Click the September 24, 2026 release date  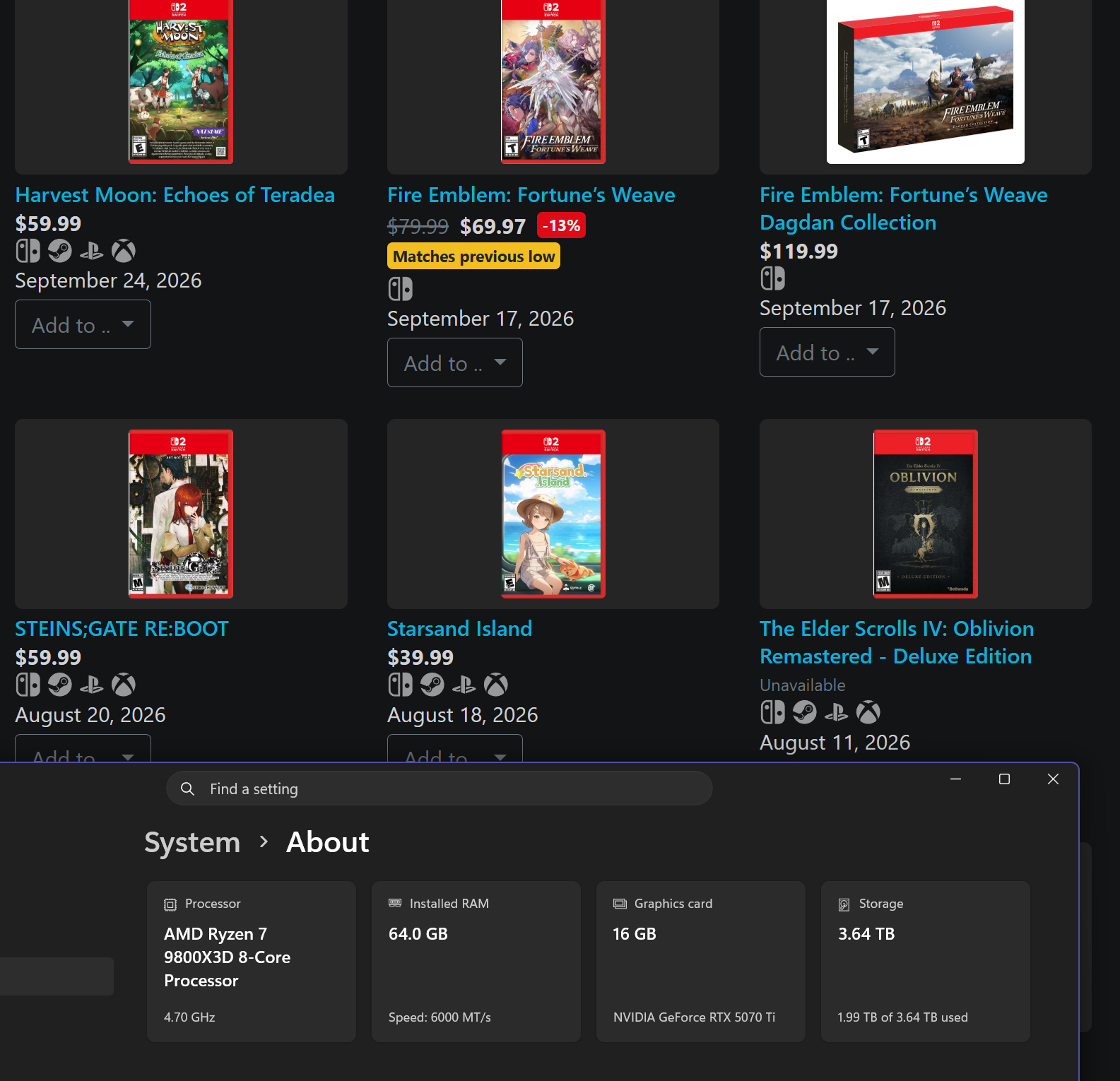pos(109,280)
